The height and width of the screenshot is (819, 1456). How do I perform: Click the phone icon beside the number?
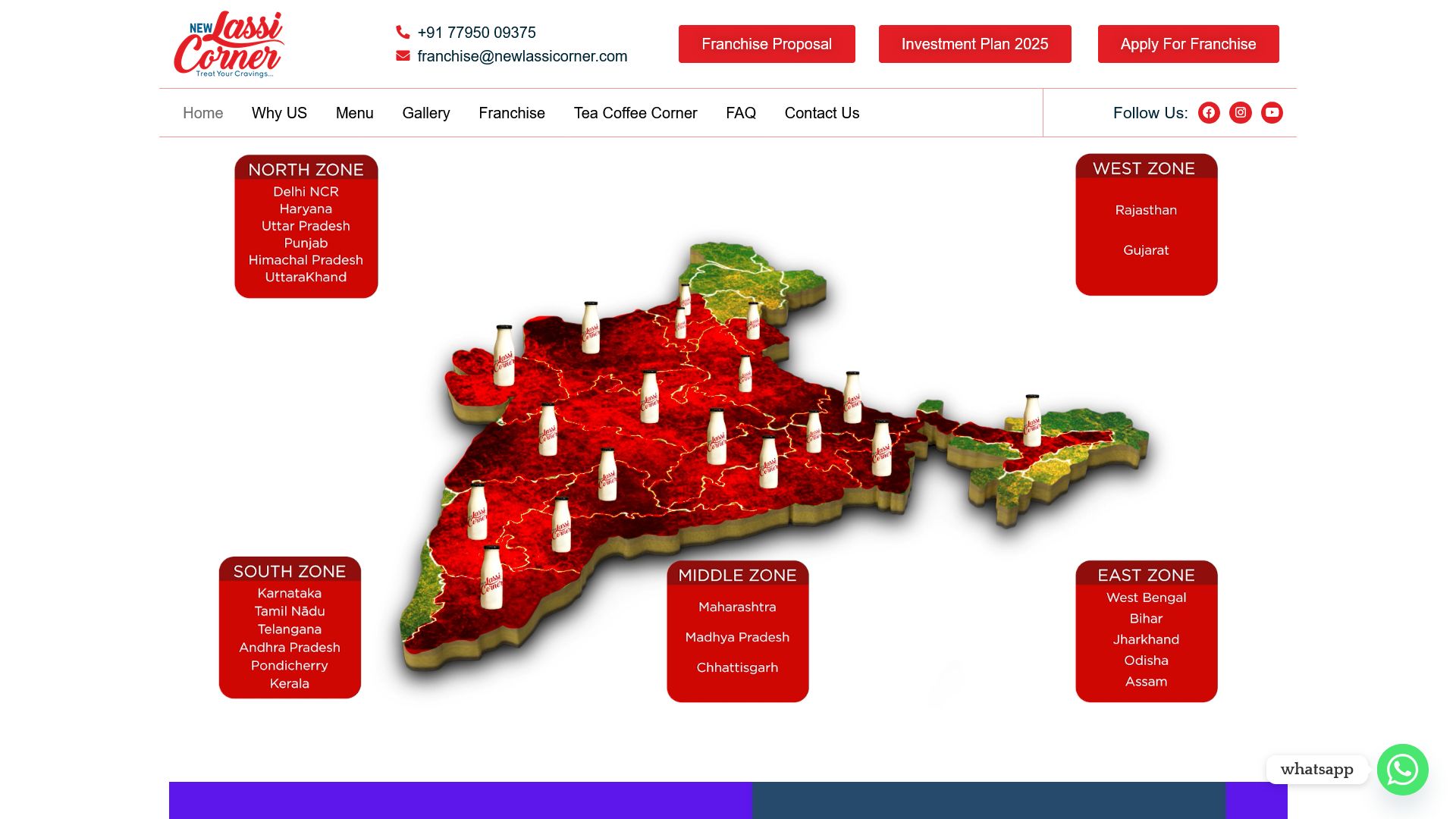pos(403,32)
